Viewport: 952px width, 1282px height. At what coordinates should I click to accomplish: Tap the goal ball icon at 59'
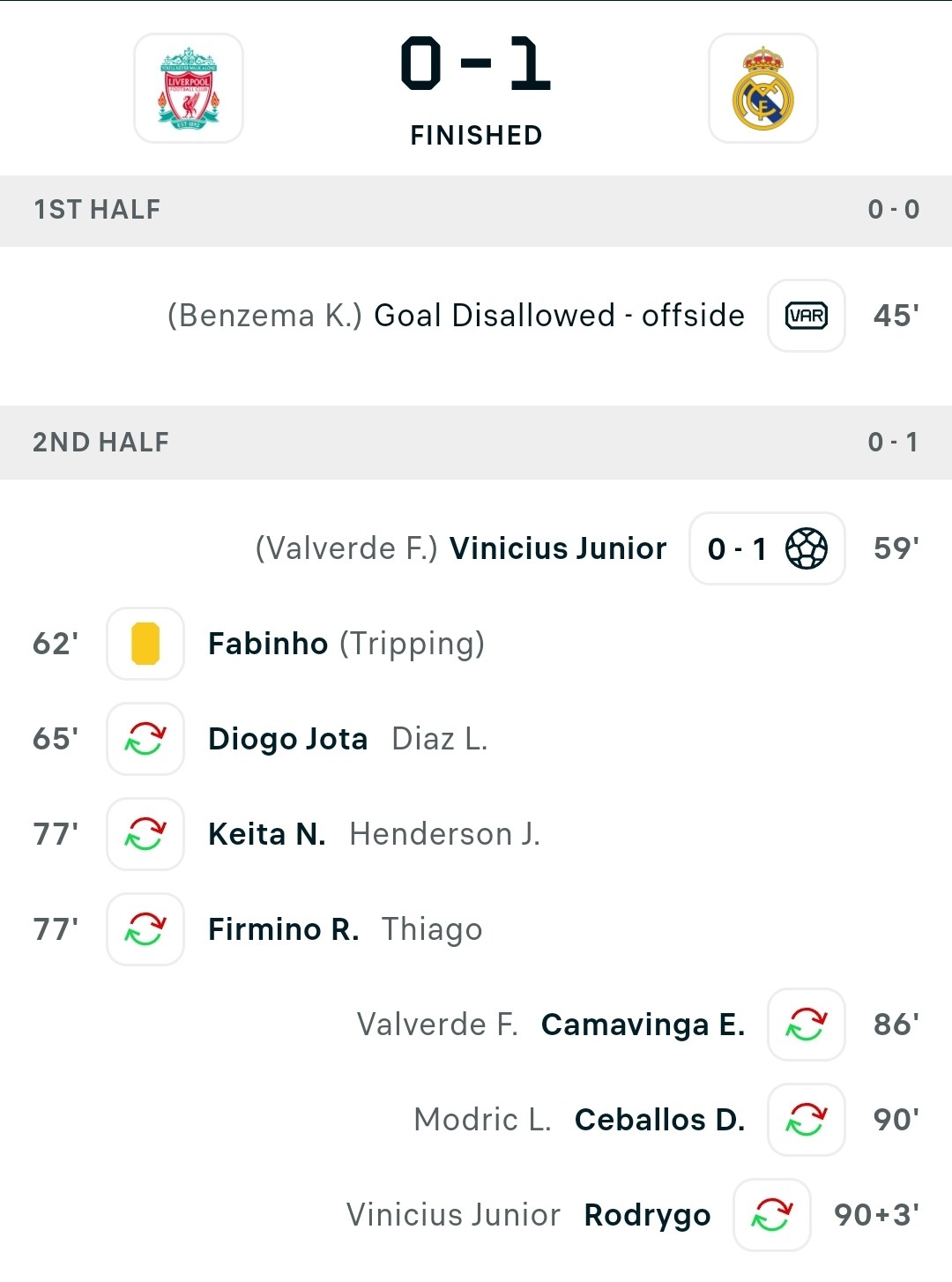coord(807,548)
